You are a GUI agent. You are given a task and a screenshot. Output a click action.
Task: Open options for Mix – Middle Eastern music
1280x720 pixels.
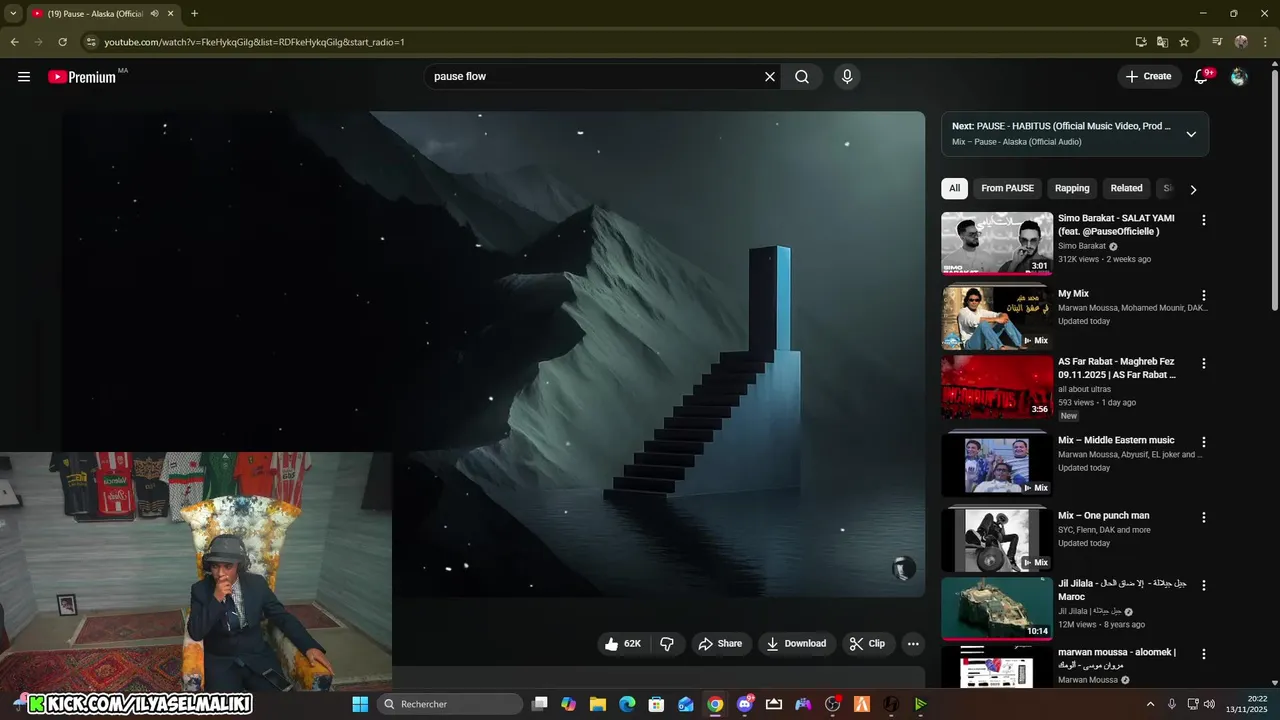[1204, 442]
